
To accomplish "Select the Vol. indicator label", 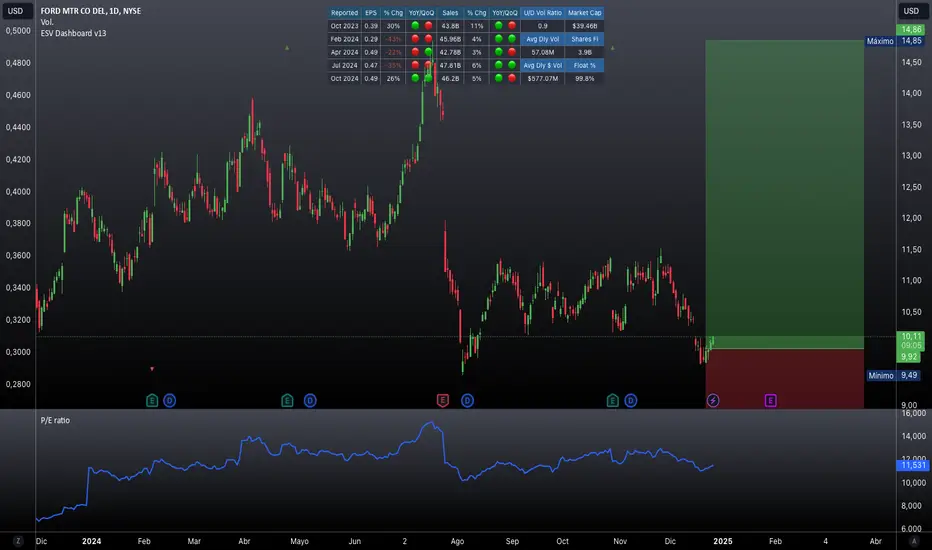I will point(47,22).
